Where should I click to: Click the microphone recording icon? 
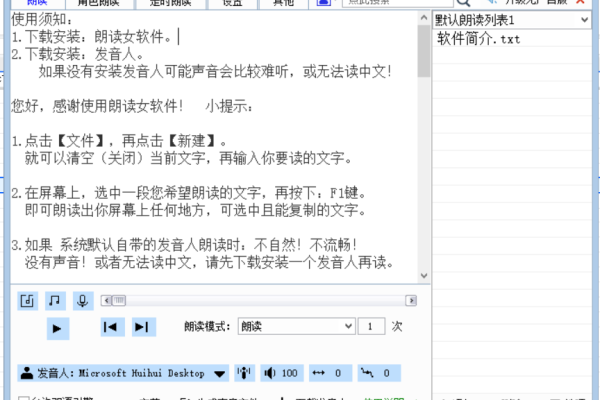click(83, 301)
